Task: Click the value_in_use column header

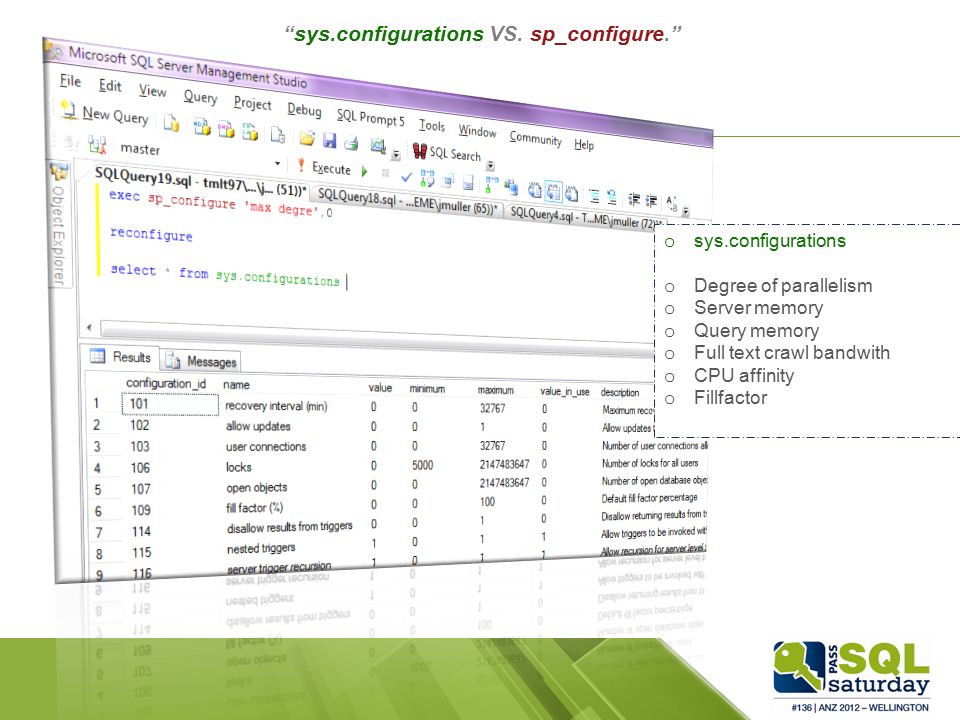Action: 564,391
